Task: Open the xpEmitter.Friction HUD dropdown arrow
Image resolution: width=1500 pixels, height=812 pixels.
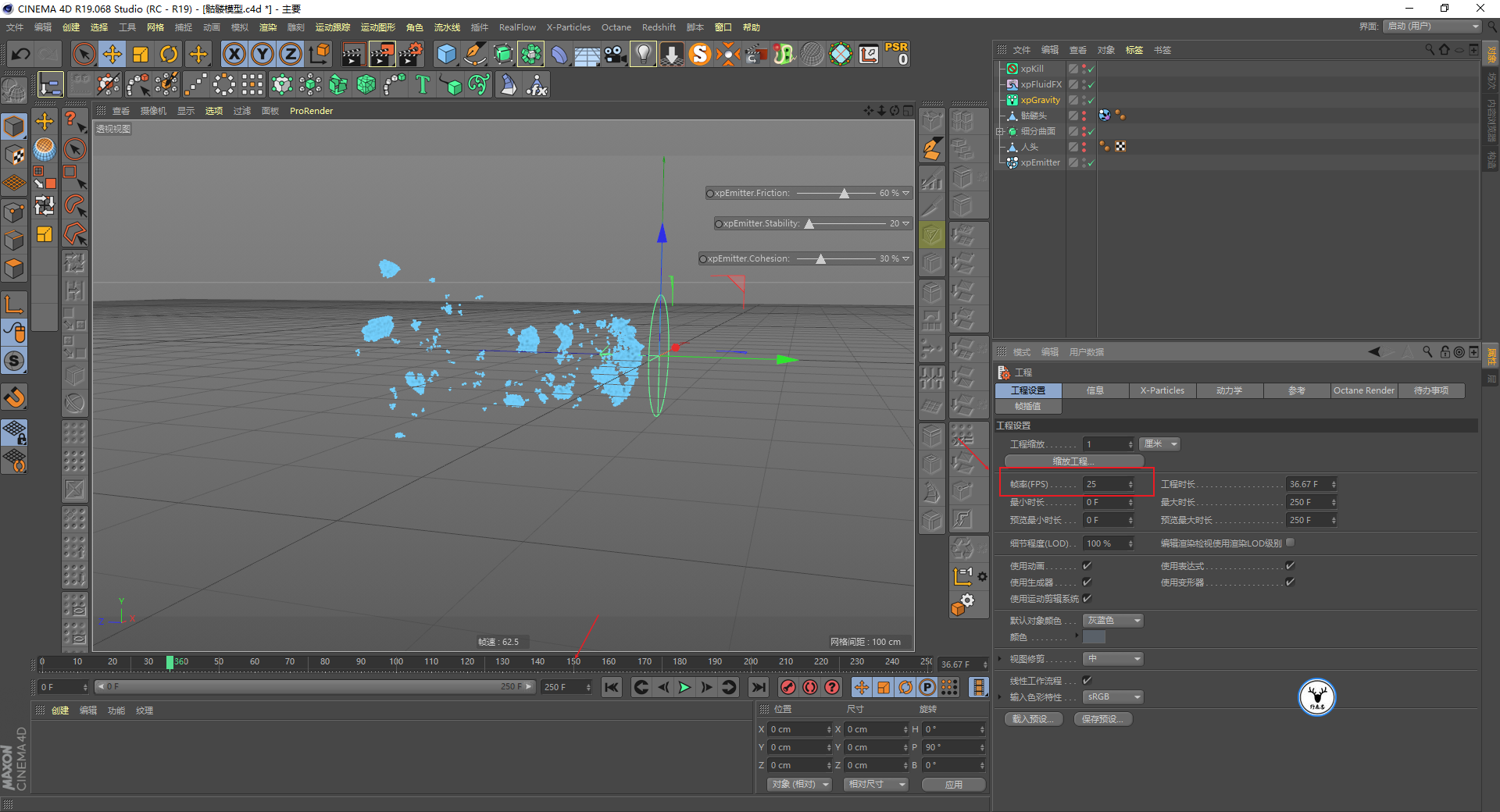Action: click(x=906, y=193)
